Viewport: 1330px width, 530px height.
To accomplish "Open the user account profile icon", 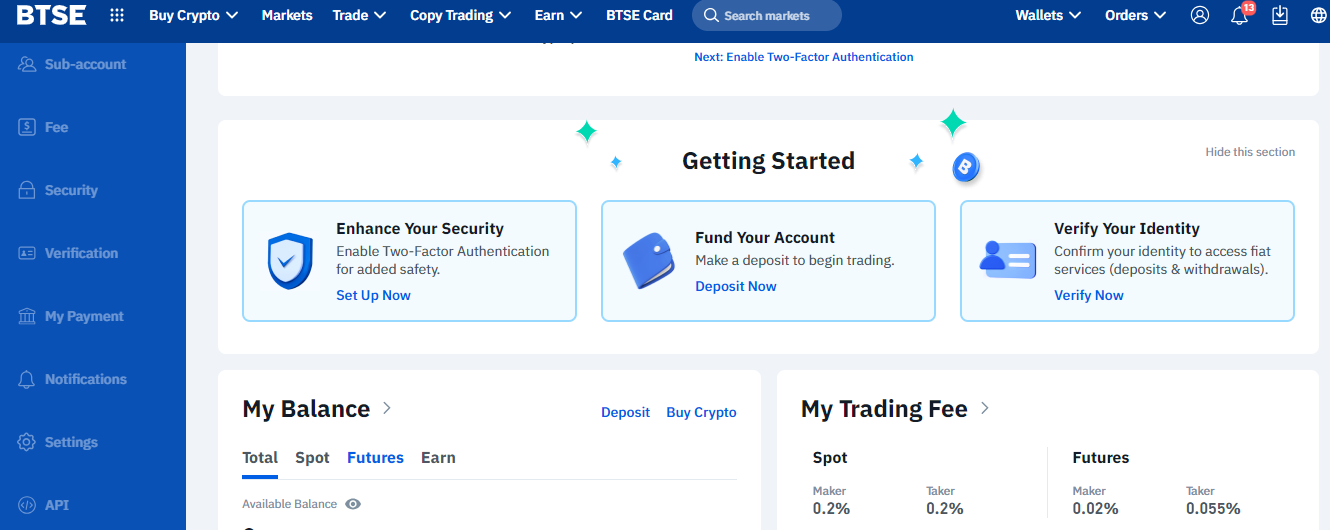I will coord(1200,15).
